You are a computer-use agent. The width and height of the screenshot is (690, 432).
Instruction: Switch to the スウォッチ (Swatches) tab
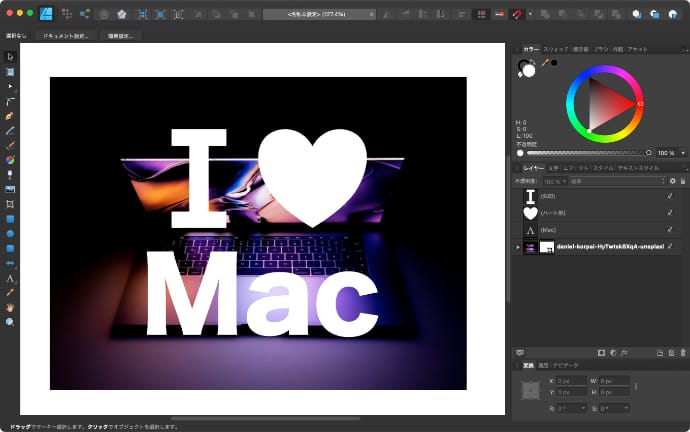tap(556, 48)
